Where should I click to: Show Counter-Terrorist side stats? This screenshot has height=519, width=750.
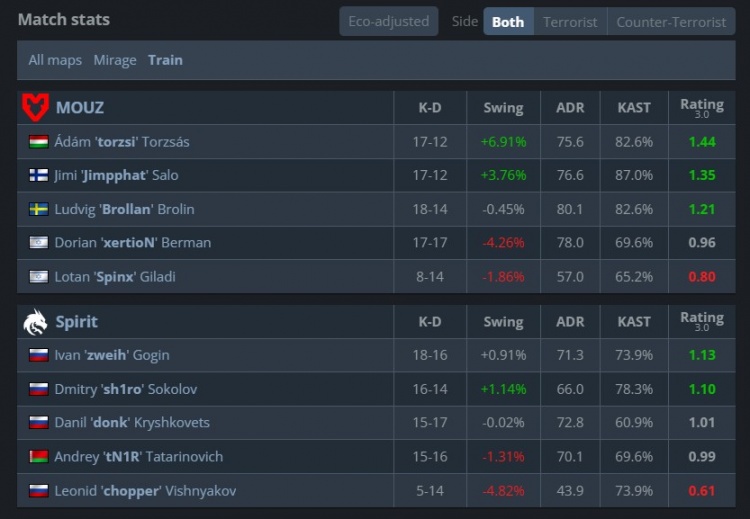(x=671, y=21)
